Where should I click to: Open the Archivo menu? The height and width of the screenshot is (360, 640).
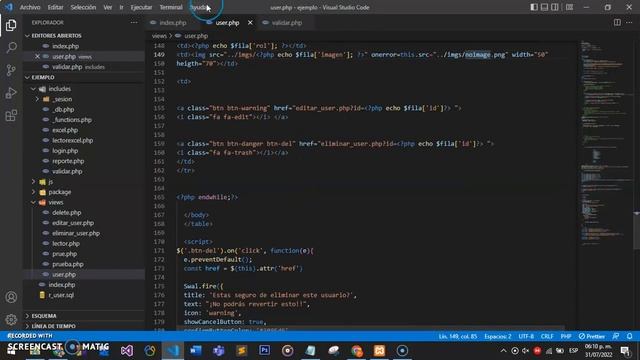(30, 7)
